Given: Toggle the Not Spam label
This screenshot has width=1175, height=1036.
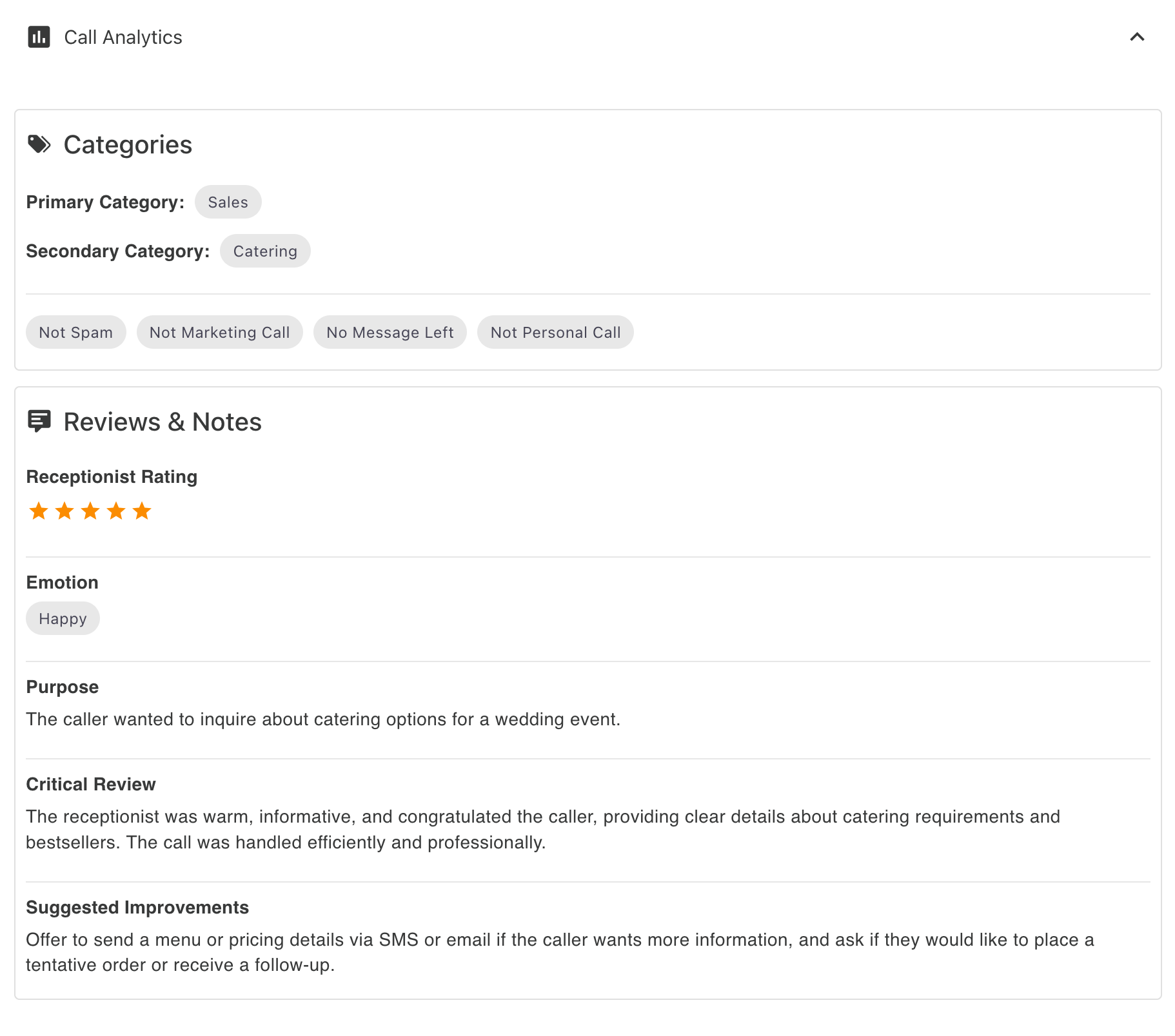Looking at the screenshot, I should [x=75, y=332].
